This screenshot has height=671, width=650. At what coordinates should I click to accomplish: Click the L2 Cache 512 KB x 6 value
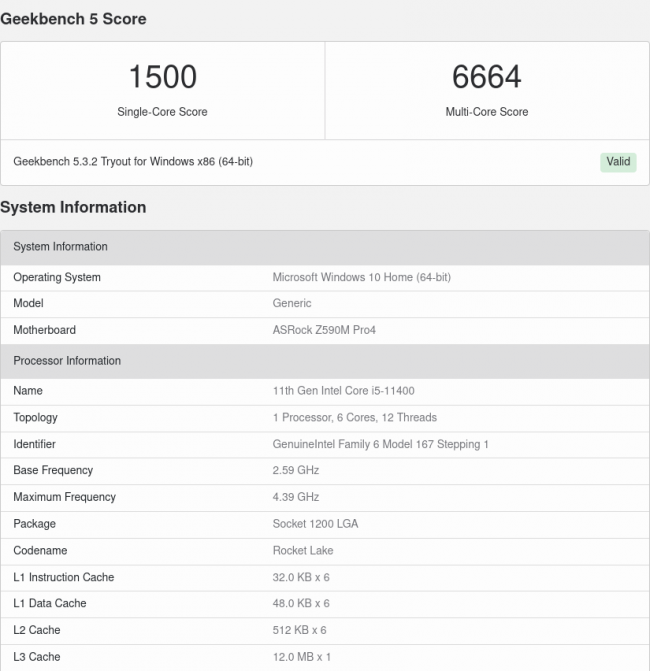pos(299,630)
